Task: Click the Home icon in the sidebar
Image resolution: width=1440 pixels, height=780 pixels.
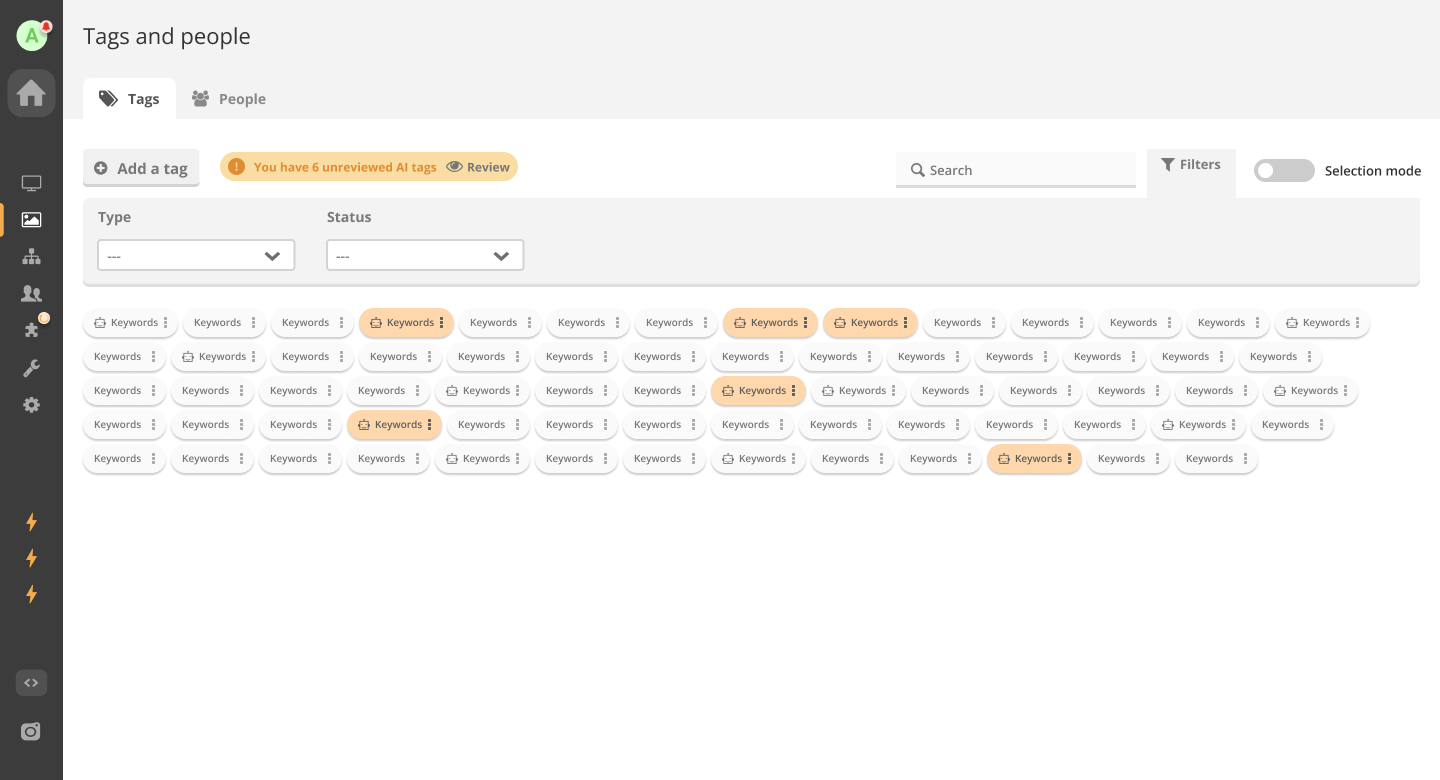Action: coord(31,94)
